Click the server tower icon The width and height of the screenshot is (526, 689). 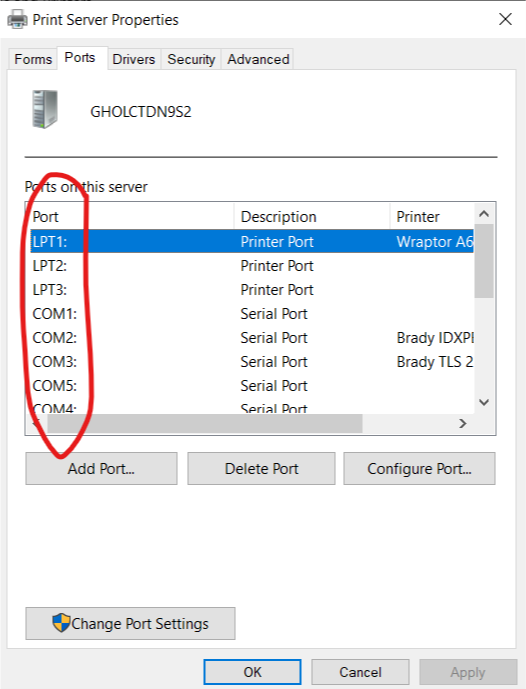click(x=45, y=109)
